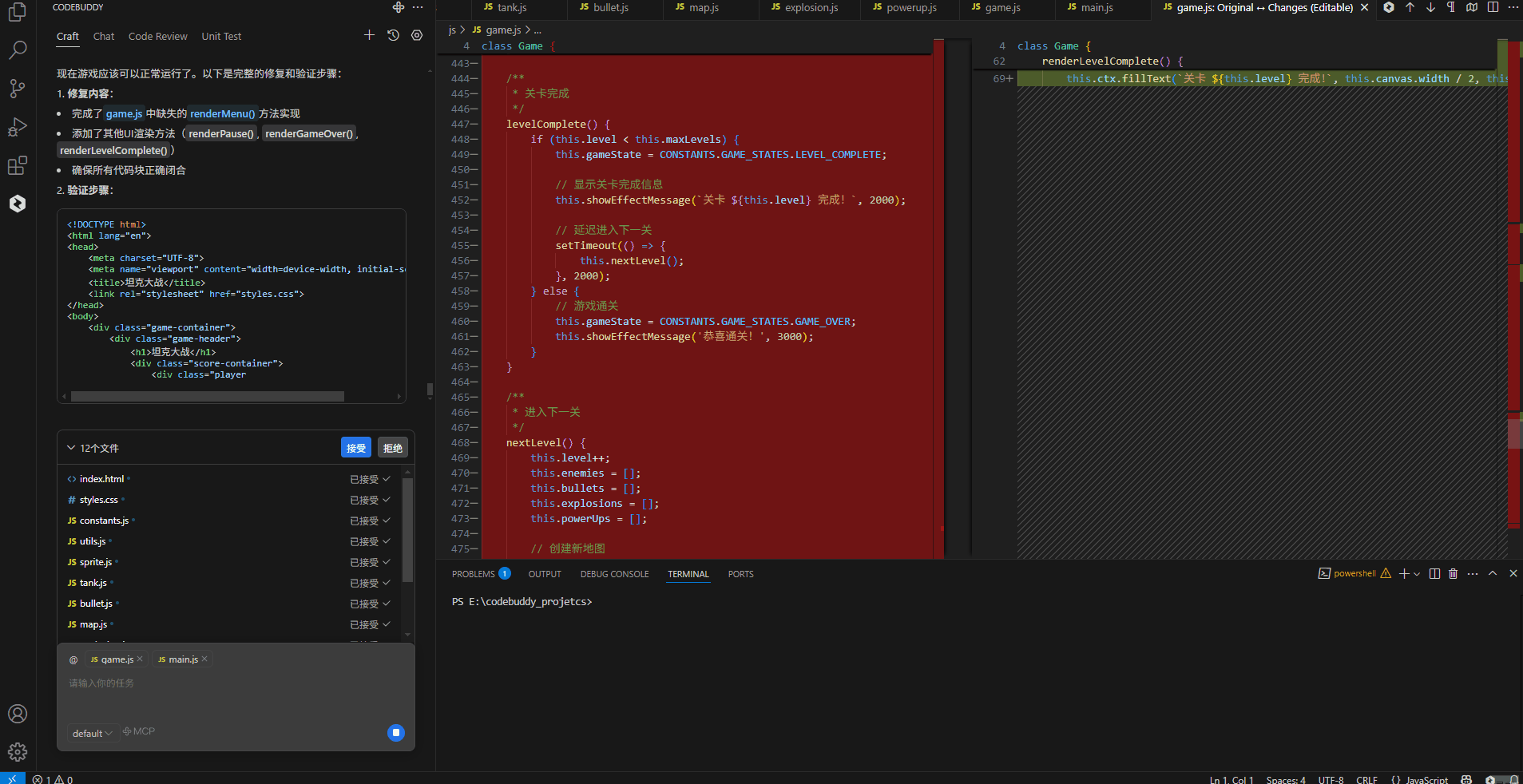This screenshot has width=1523, height=784.
Task: Toggle whitespace diff display (pilcrow icon)
Action: point(1451,7)
